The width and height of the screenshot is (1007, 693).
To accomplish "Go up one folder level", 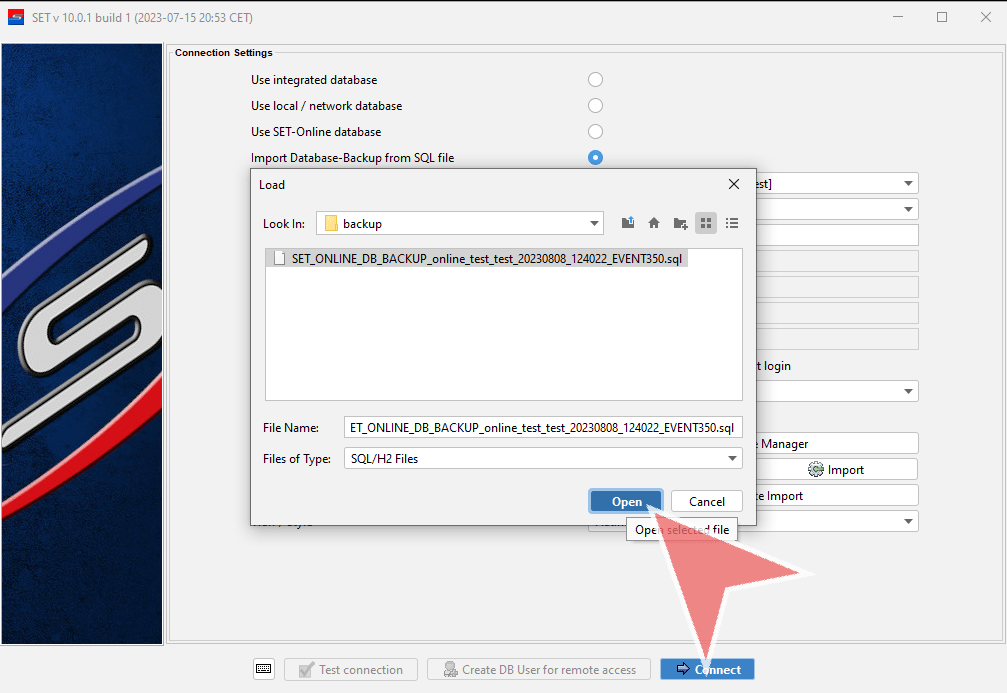I will (628, 223).
